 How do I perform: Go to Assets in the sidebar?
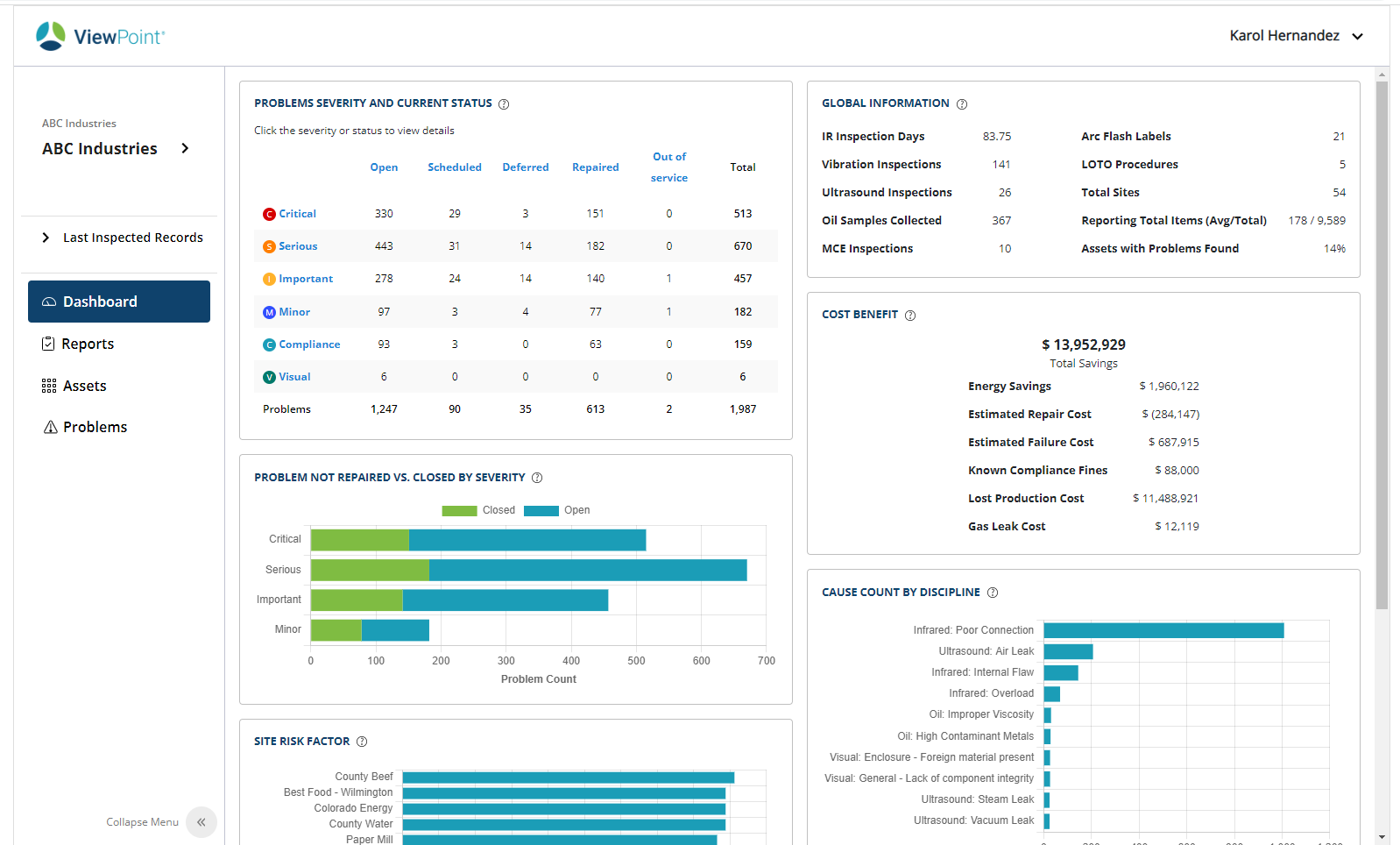[x=84, y=386]
